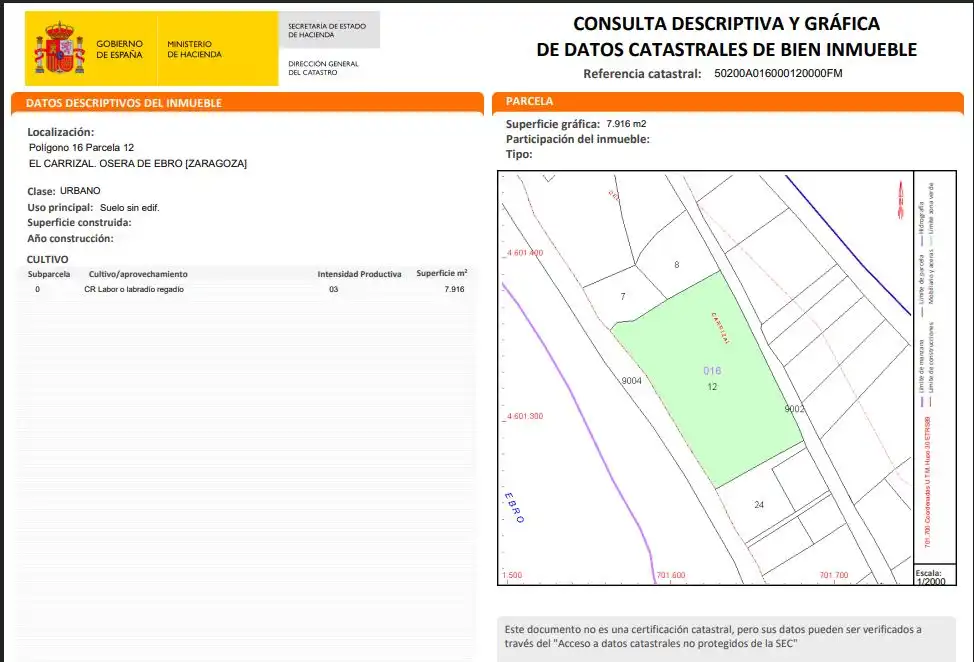
Task: Click the 'Tipo:' label
Action: (x=519, y=154)
